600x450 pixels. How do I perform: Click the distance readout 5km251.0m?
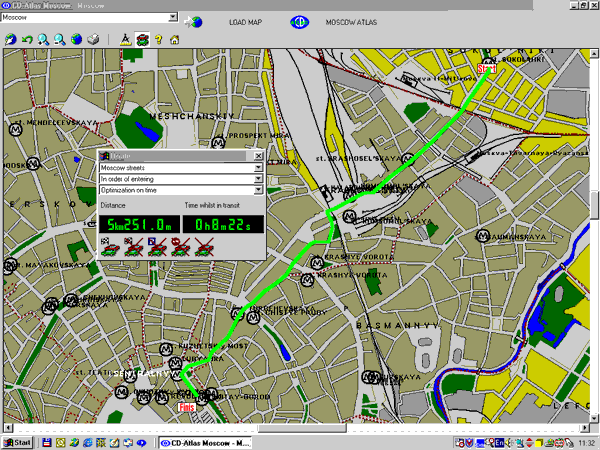click(x=139, y=224)
